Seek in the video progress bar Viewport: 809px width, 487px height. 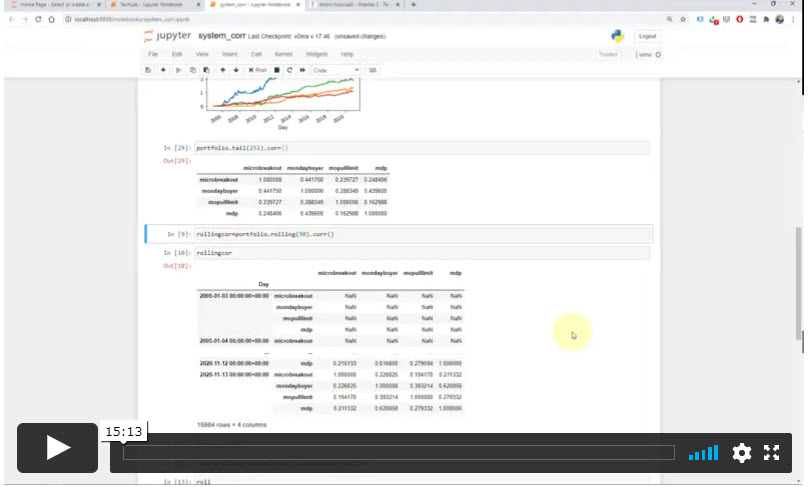coord(400,453)
